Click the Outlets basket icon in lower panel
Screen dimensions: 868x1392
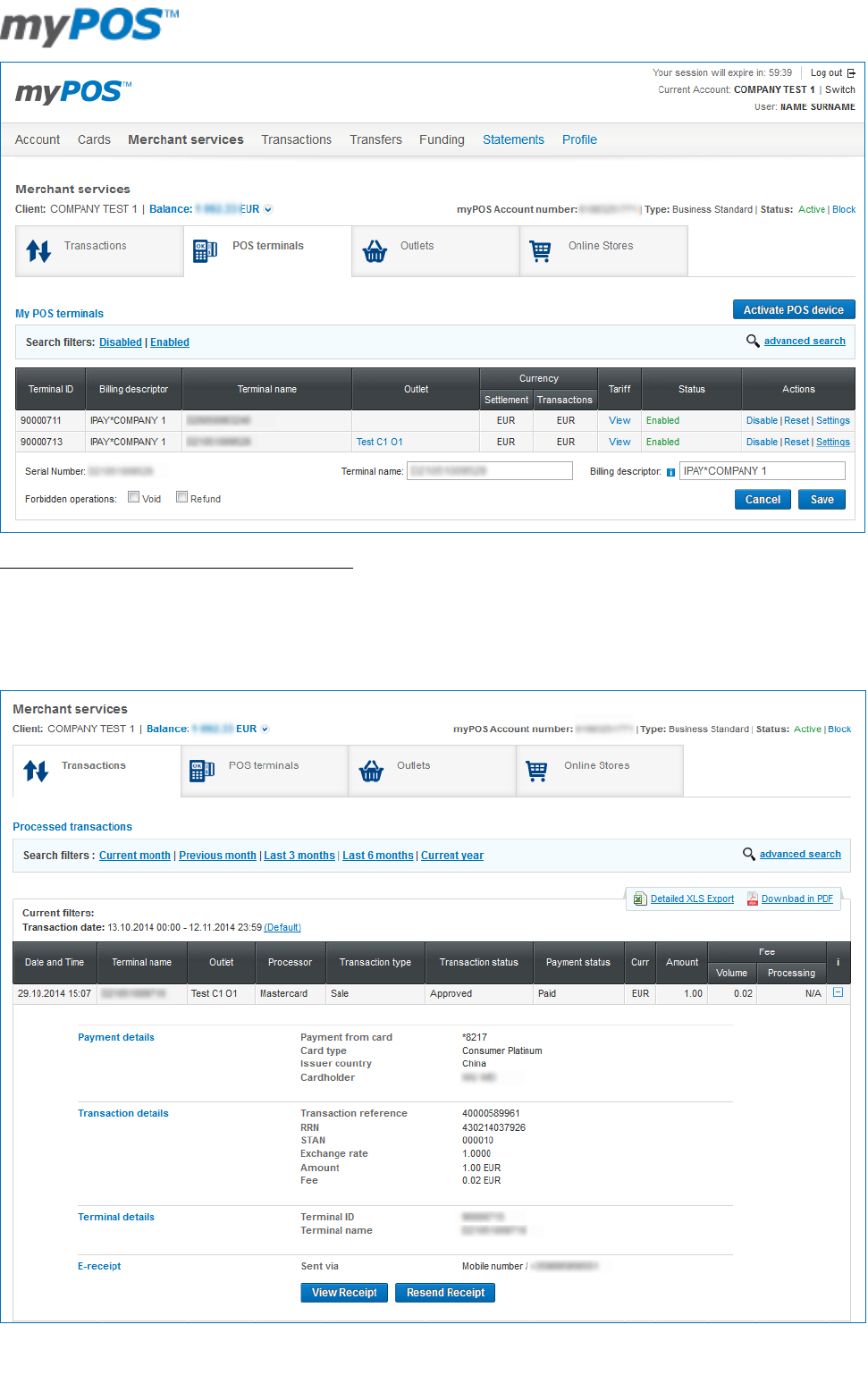[x=371, y=771]
